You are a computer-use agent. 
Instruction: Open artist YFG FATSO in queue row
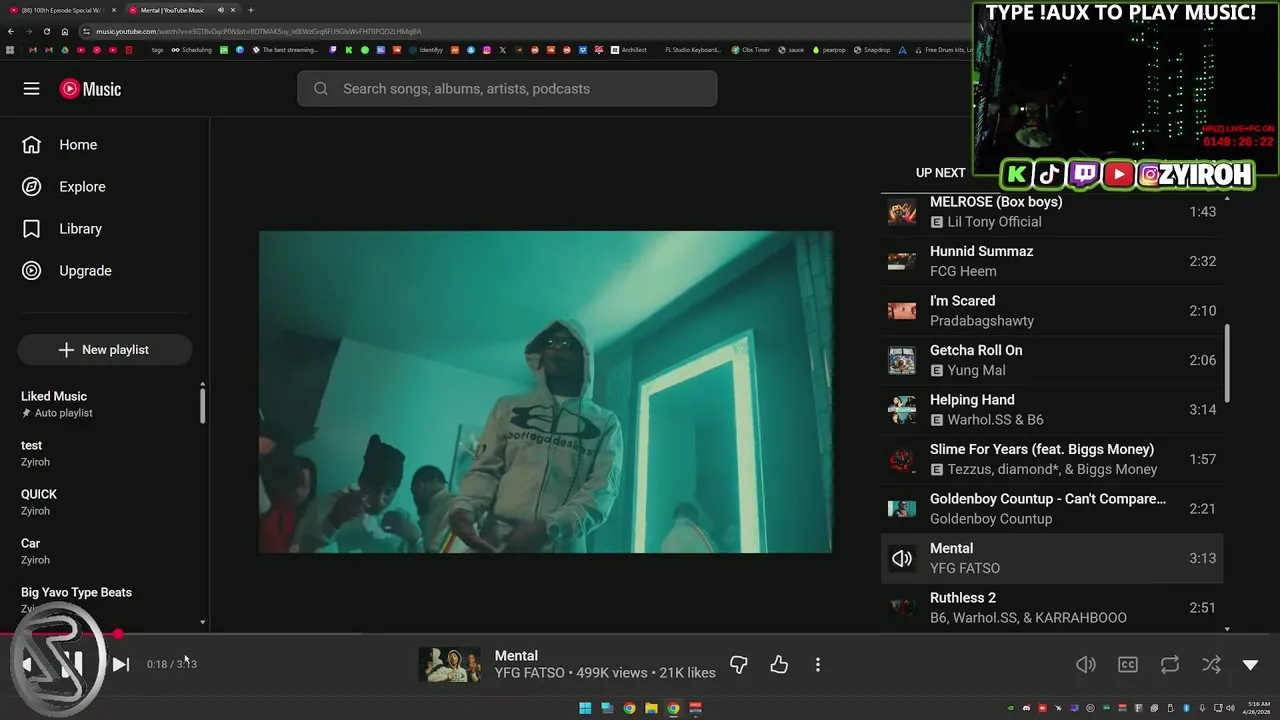click(965, 568)
